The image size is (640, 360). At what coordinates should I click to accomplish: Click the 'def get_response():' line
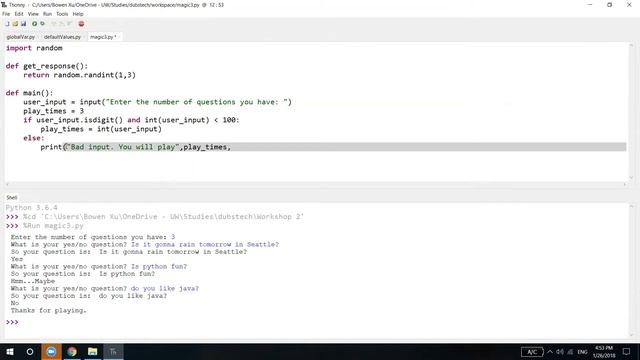tap(47, 66)
